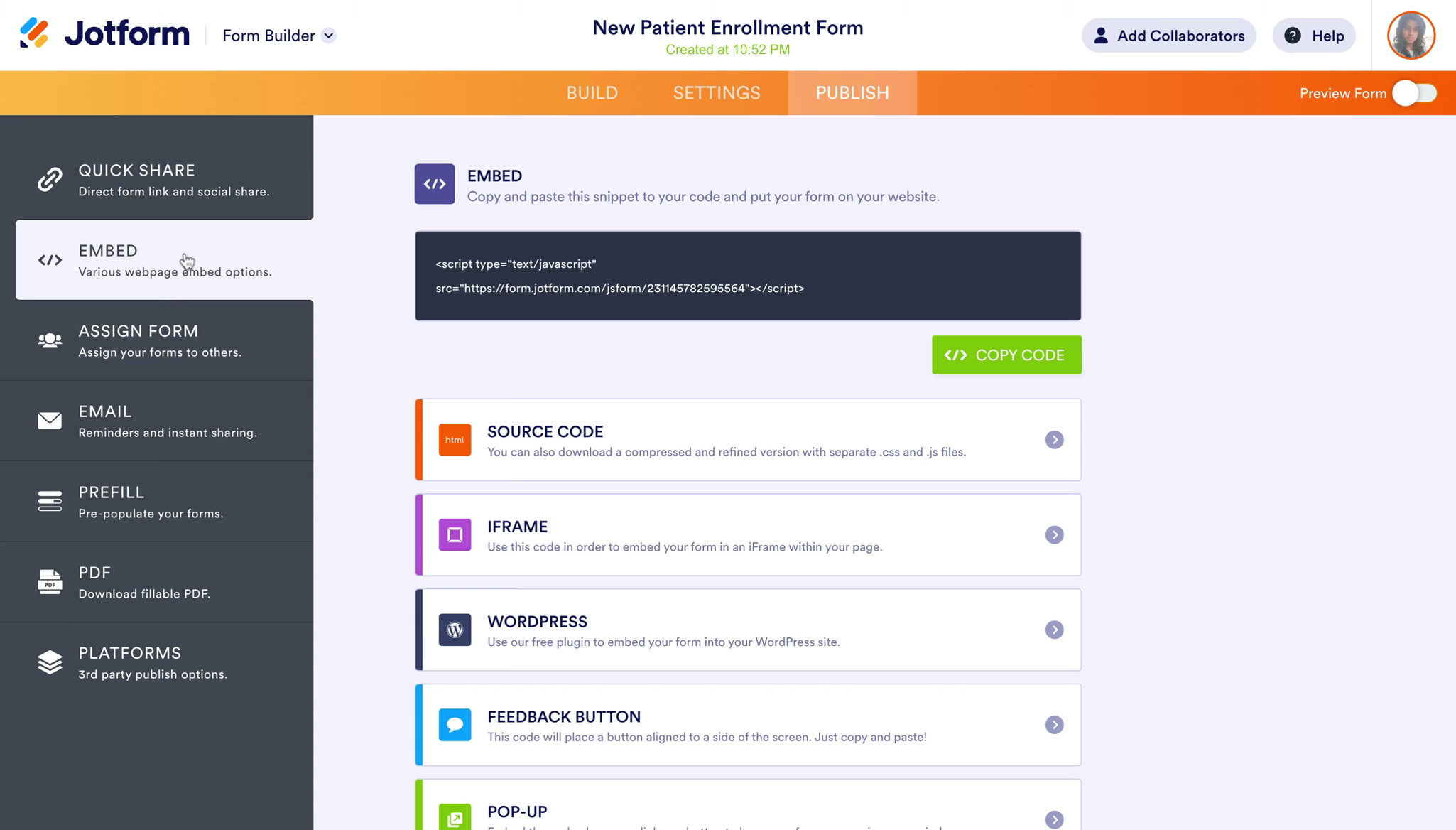
Task: Click the Prefill lines icon
Action: click(50, 501)
